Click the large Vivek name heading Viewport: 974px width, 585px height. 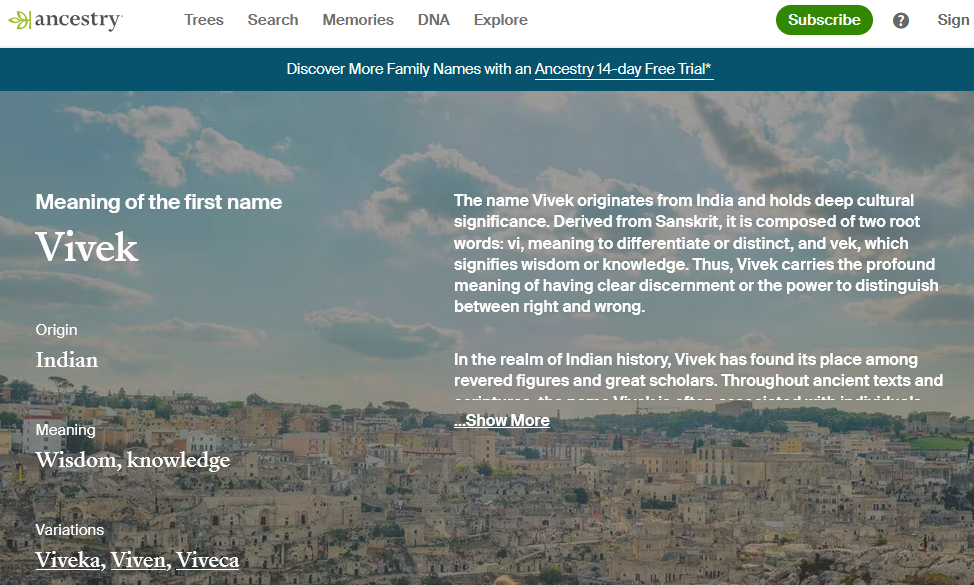[87, 247]
